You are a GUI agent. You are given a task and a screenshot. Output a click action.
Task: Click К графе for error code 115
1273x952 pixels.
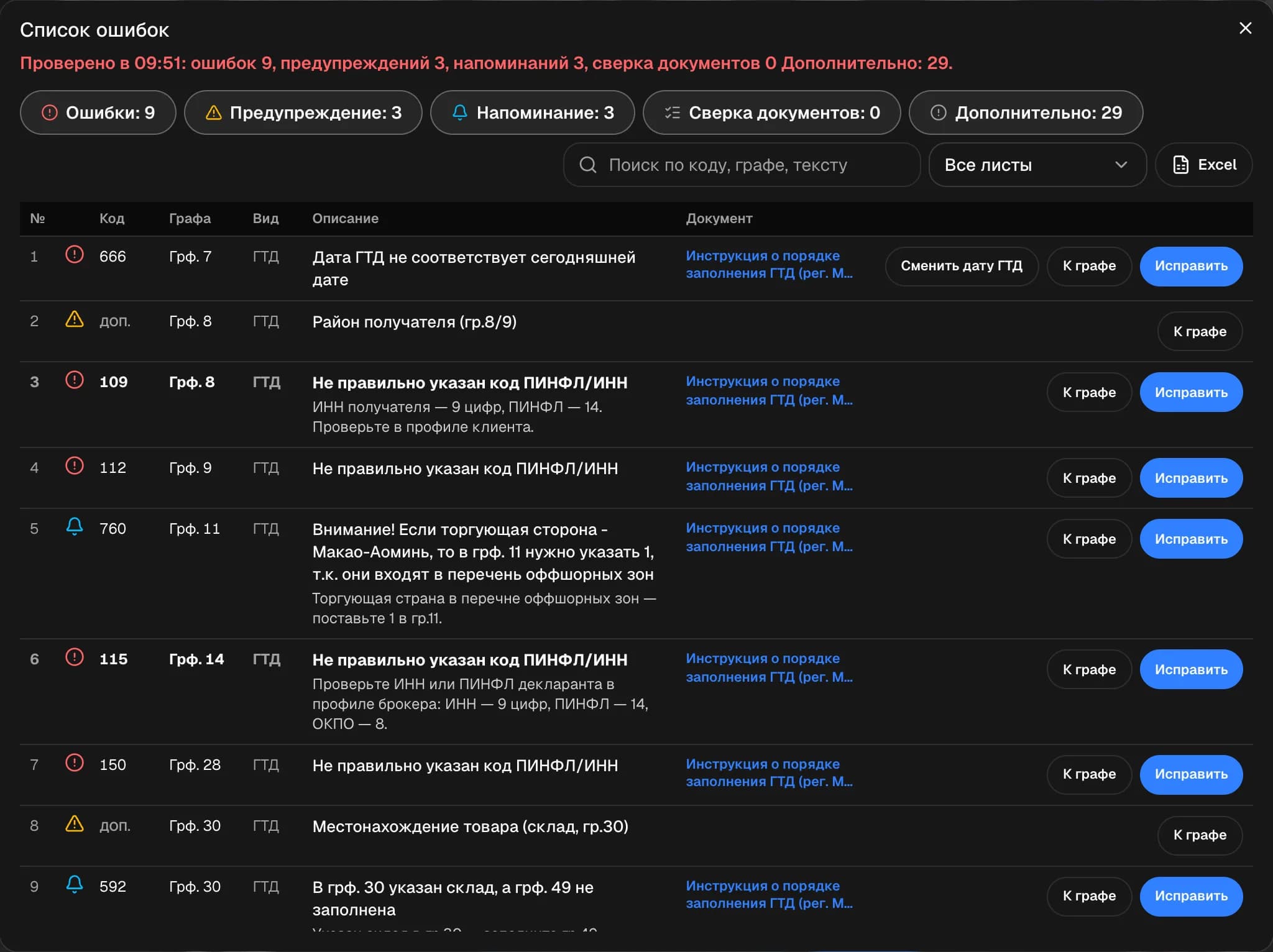pyautogui.click(x=1089, y=669)
